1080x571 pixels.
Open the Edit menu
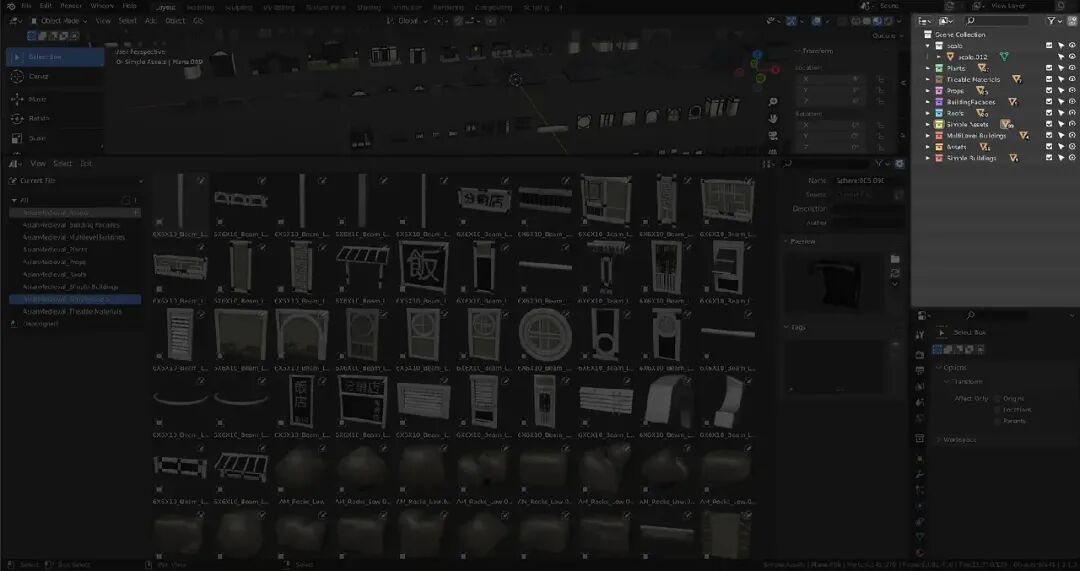tap(45, 6)
